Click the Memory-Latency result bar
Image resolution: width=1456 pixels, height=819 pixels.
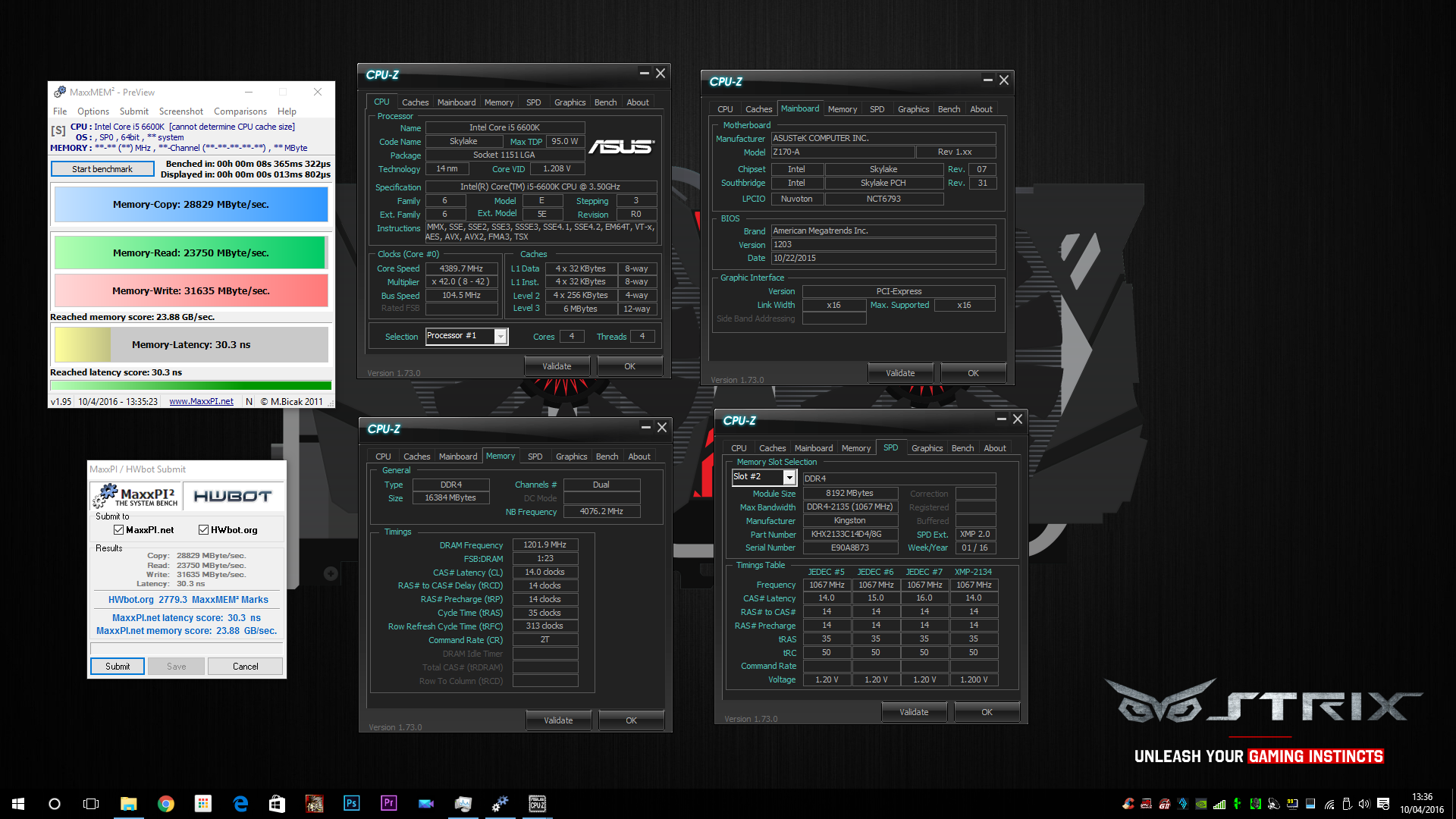191,345
